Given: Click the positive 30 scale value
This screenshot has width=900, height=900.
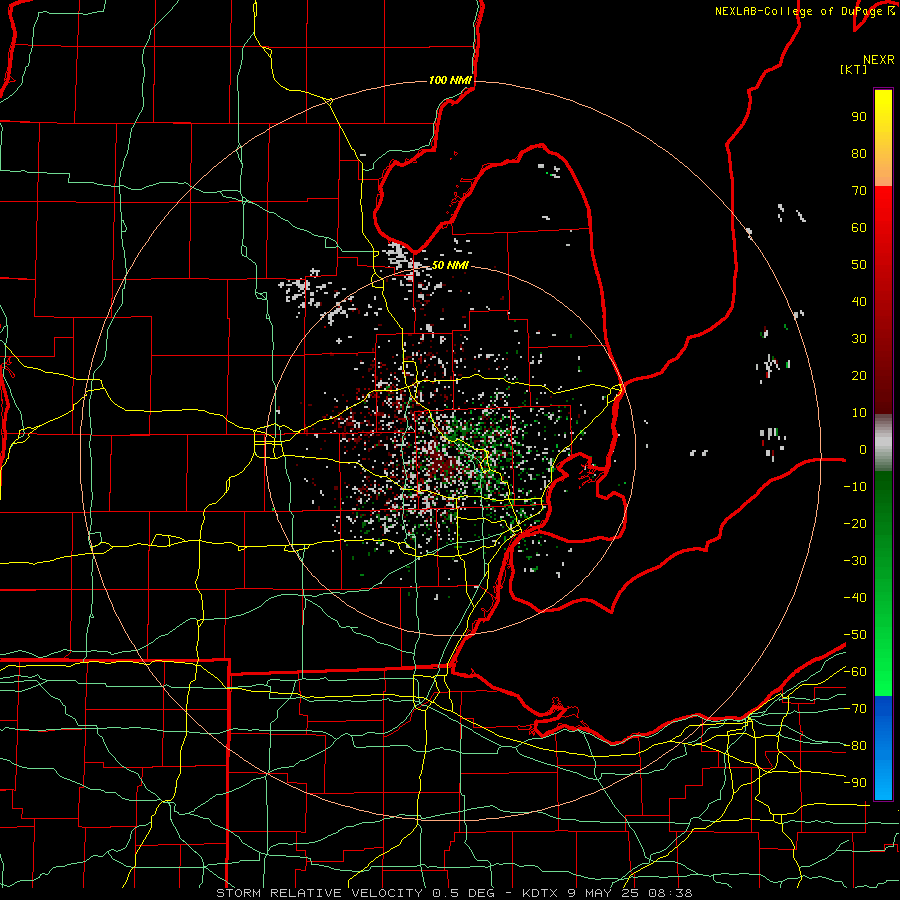Looking at the screenshot, I should pyautogui.click(x=859, y=339).
